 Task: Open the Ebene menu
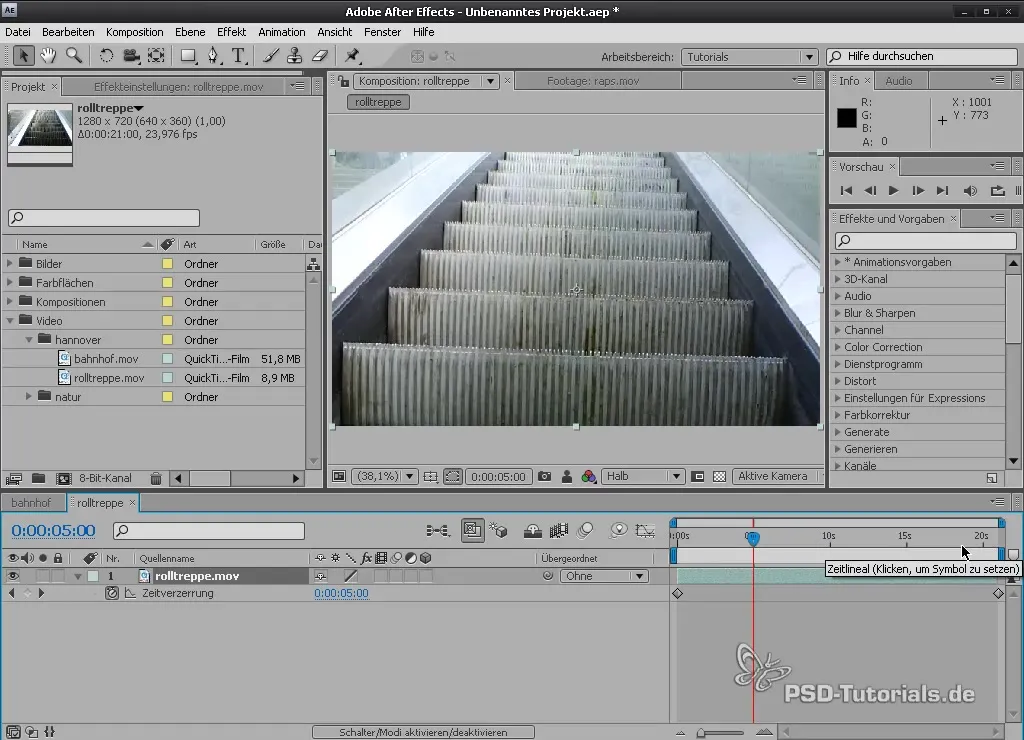click(x=190, y=32)
